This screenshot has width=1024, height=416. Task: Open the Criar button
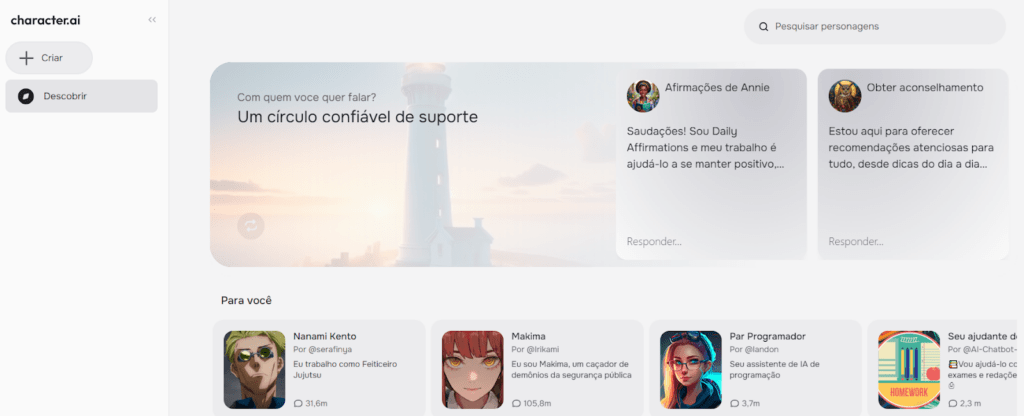point(49,58)
